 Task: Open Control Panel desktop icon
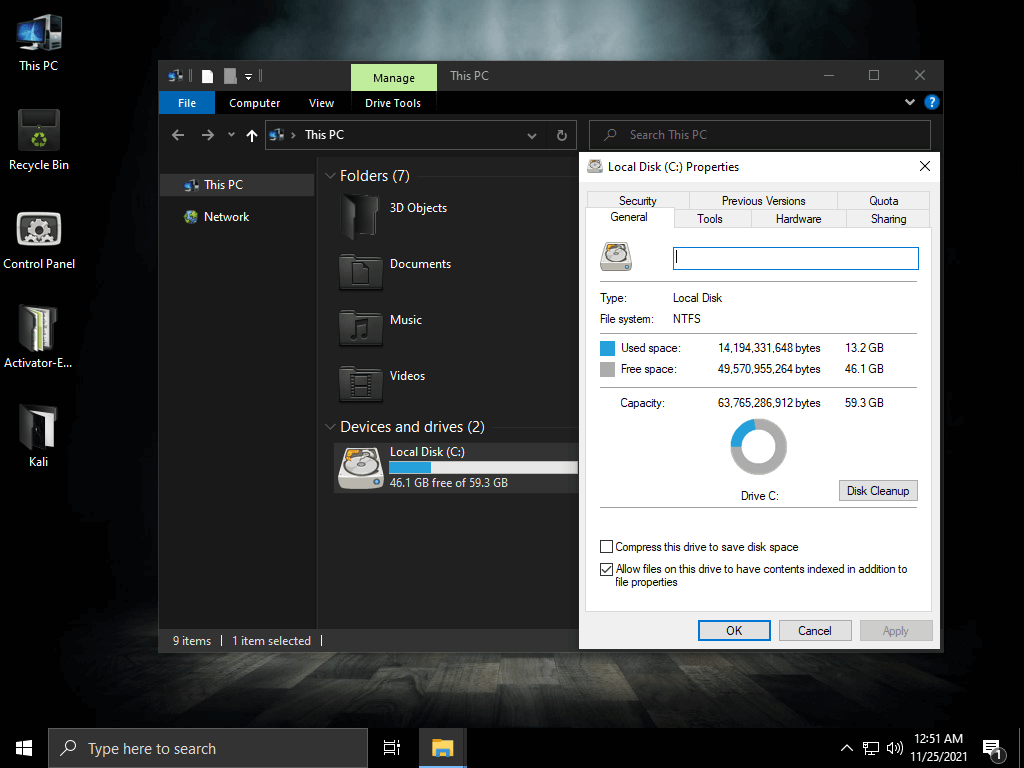(39, 240)
